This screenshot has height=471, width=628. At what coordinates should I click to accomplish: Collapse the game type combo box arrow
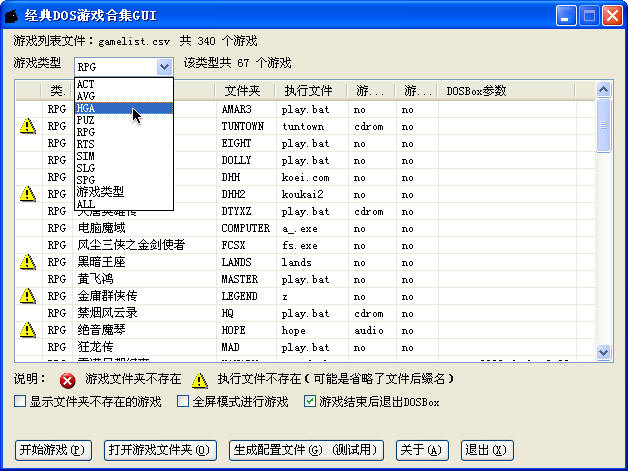[164, 66]
